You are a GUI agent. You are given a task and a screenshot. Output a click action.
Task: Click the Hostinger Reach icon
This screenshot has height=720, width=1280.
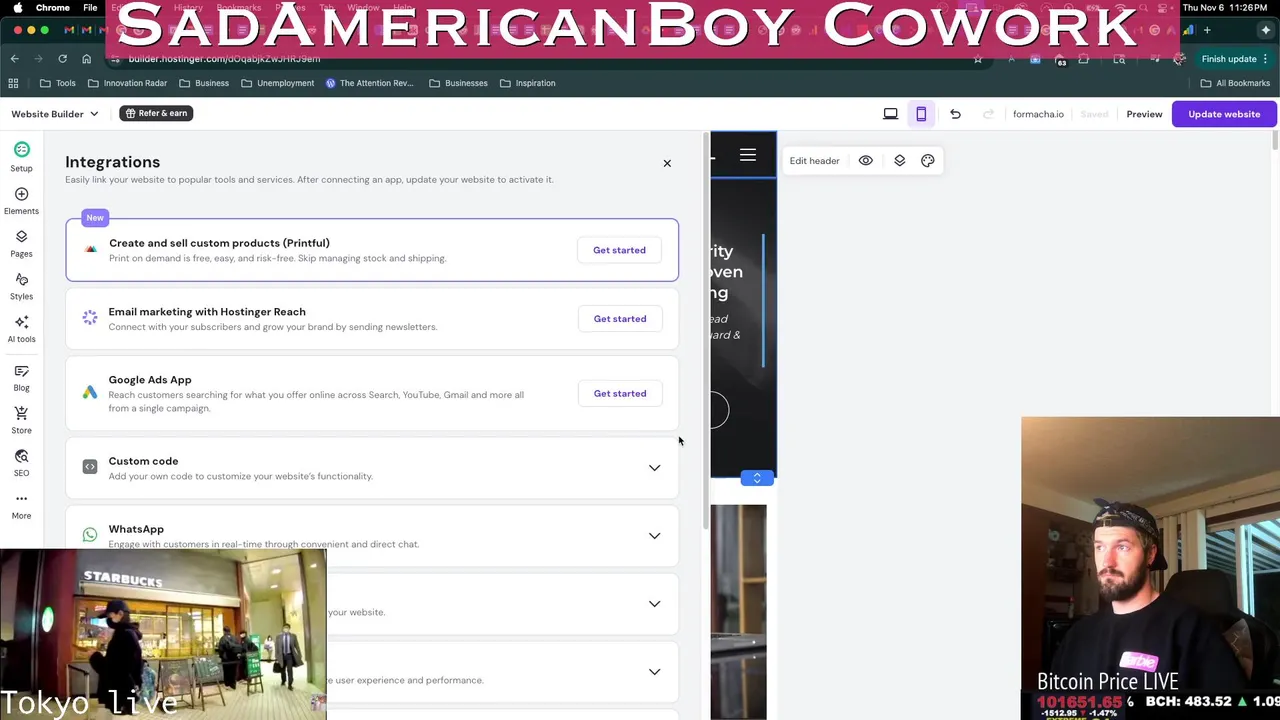click(90, 319)
